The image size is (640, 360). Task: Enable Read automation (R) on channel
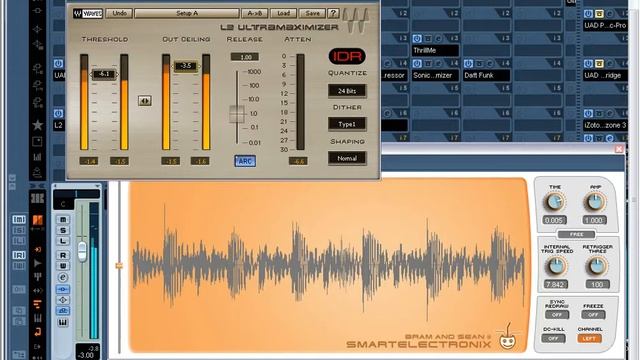click(x=62, y=256)
